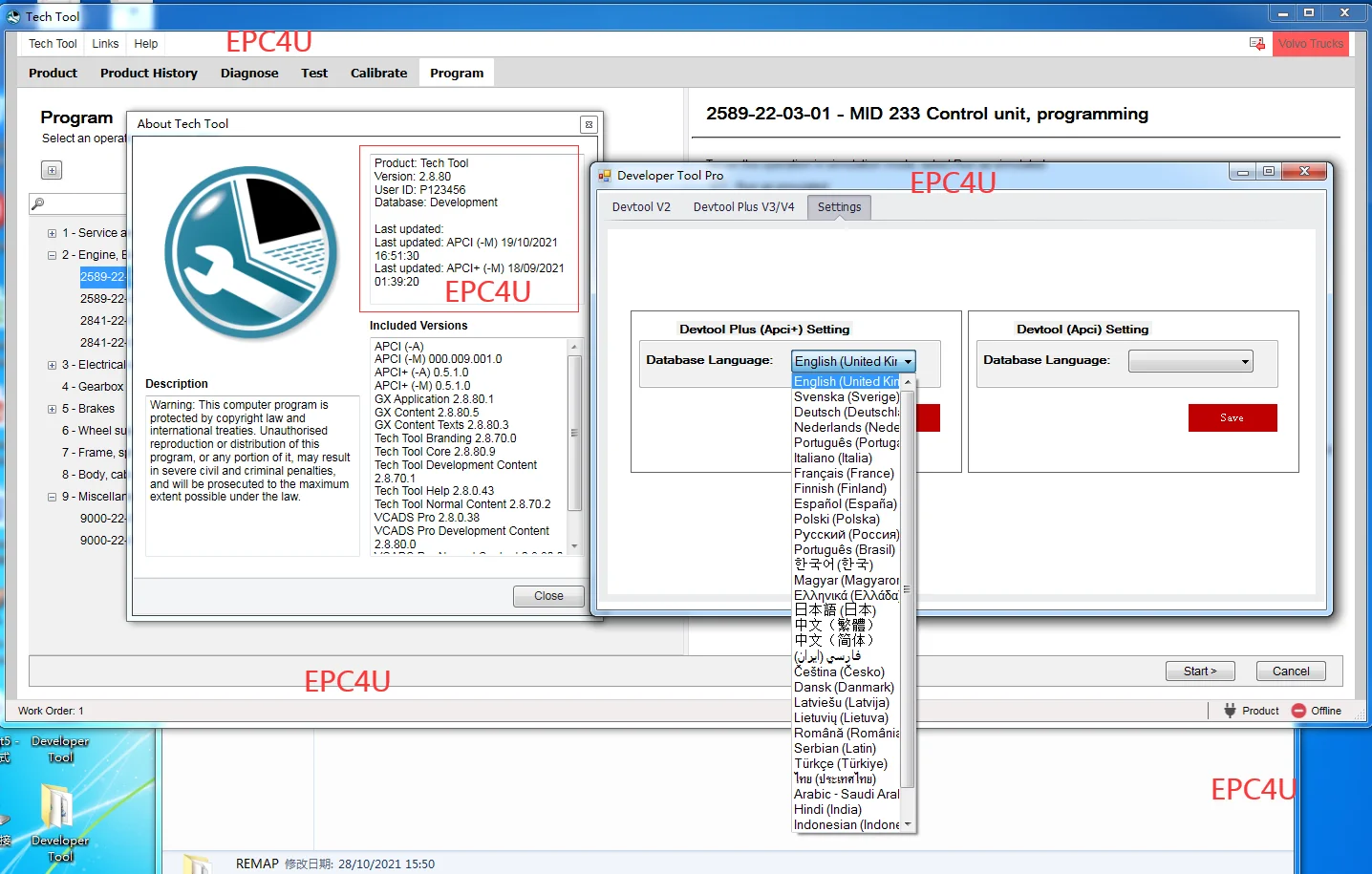Select the Settings tab in Developer Tool Pro
Screen dimensions: 1372x874
[x=839, y=207]
